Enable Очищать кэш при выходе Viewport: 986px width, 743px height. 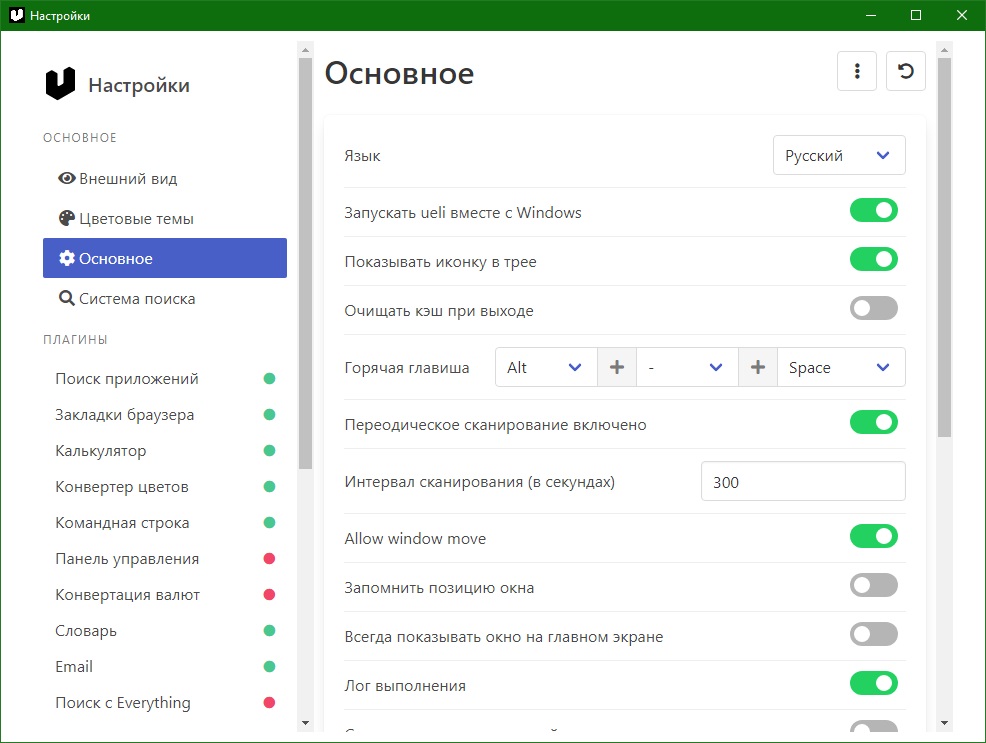click(873, 309)
